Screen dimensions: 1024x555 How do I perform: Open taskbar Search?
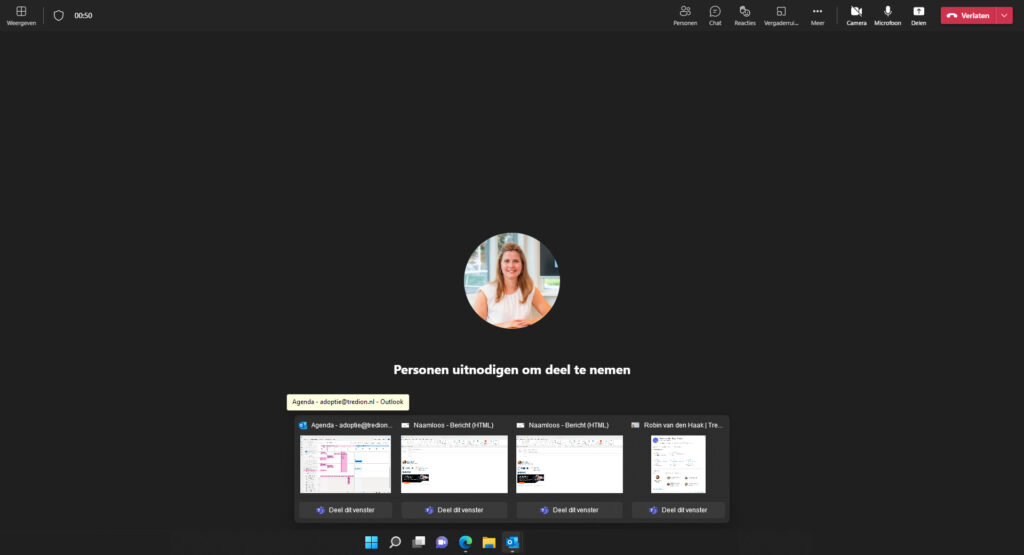[395, 542]
